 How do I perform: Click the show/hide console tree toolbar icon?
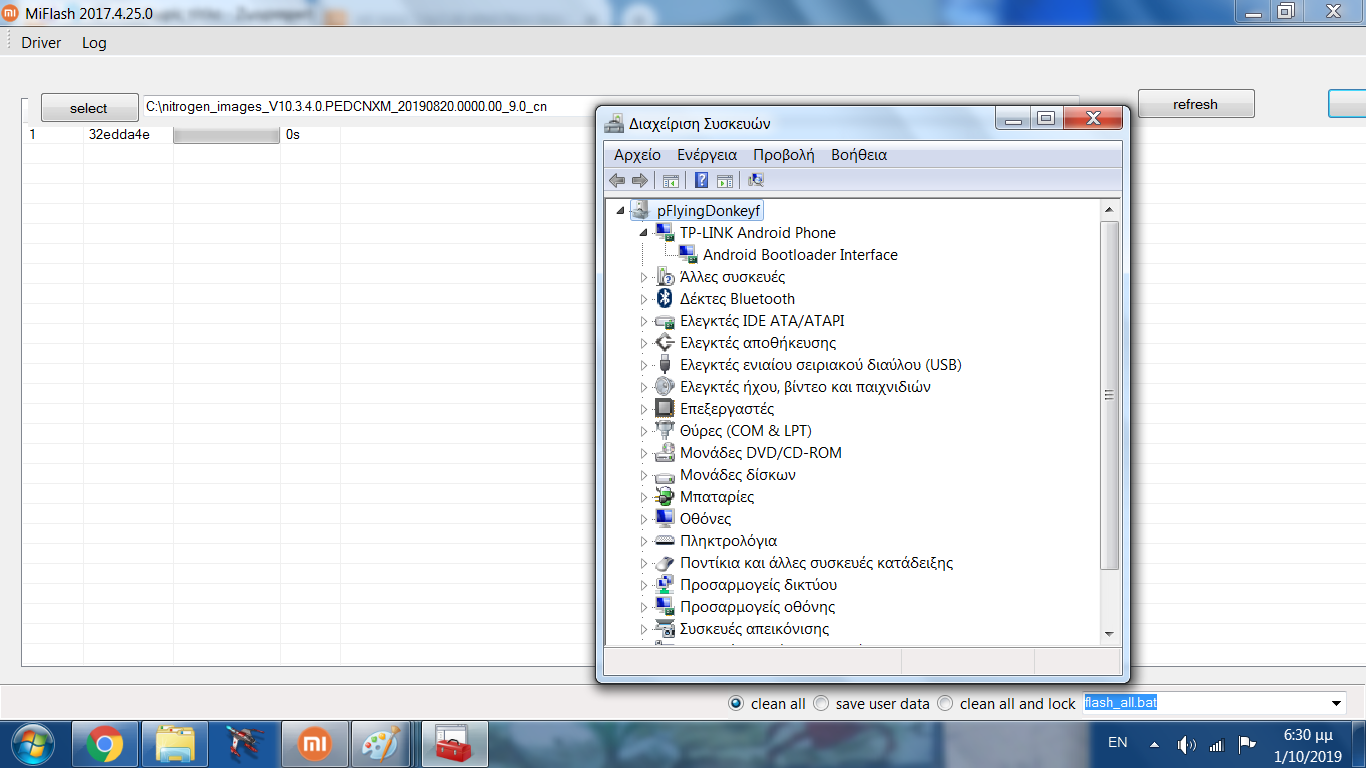tap(671, 180)
